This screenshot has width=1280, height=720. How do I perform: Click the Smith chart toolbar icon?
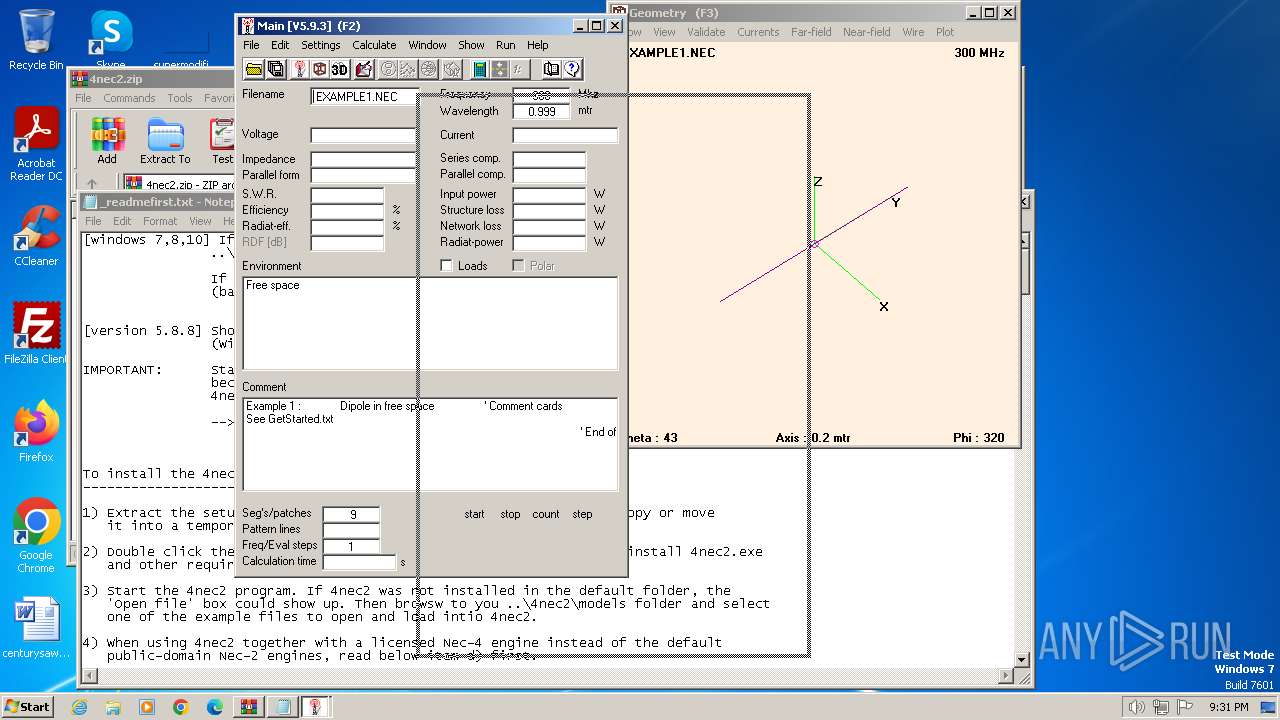[388, 69]
